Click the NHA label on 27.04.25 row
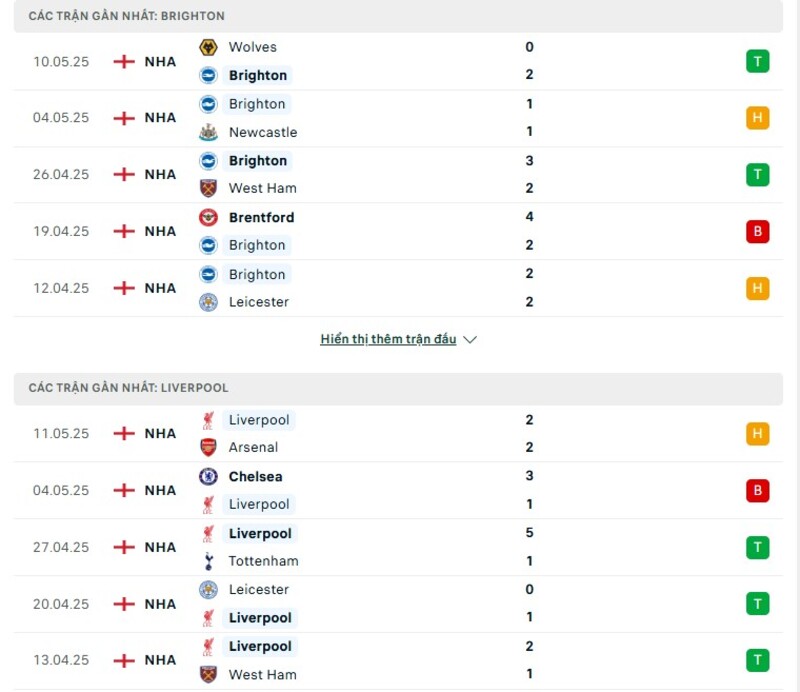Viewport: 800px width, 692px height. tap(160, 547)
